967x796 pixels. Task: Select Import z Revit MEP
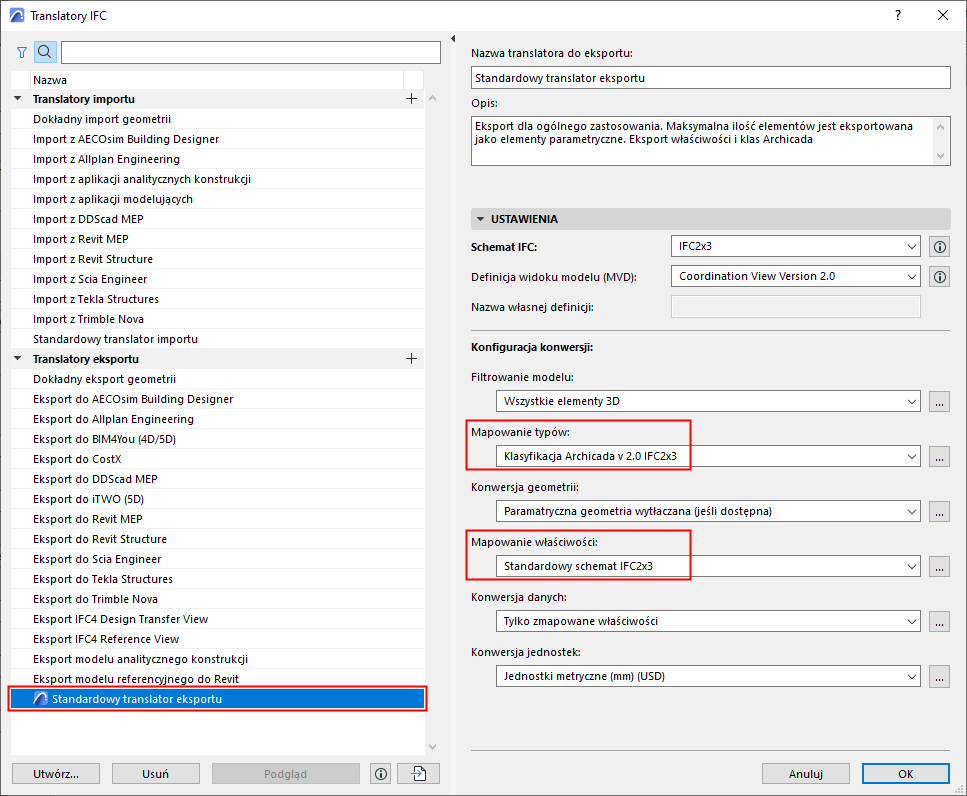[218, 239]
